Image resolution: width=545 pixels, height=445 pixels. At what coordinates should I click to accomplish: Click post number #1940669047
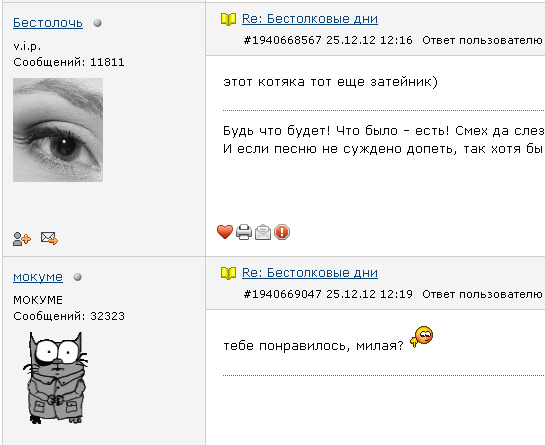point(283,294)
